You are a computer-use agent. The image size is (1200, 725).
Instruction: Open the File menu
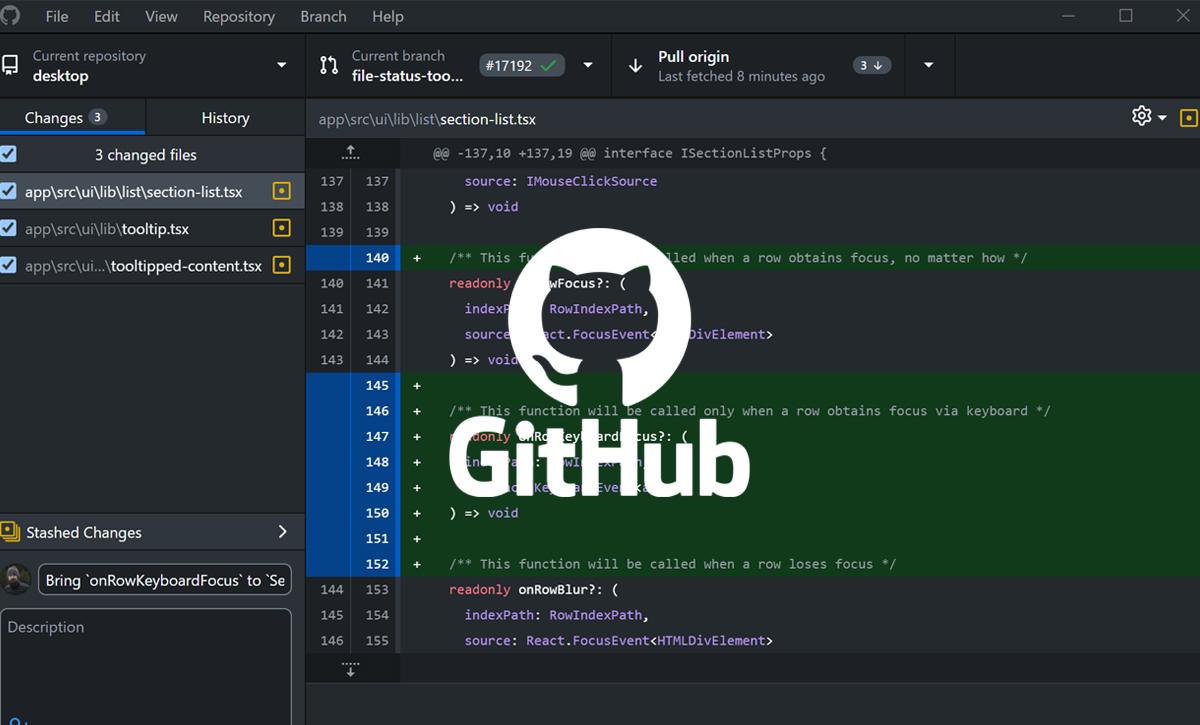(x=57, y=16)
